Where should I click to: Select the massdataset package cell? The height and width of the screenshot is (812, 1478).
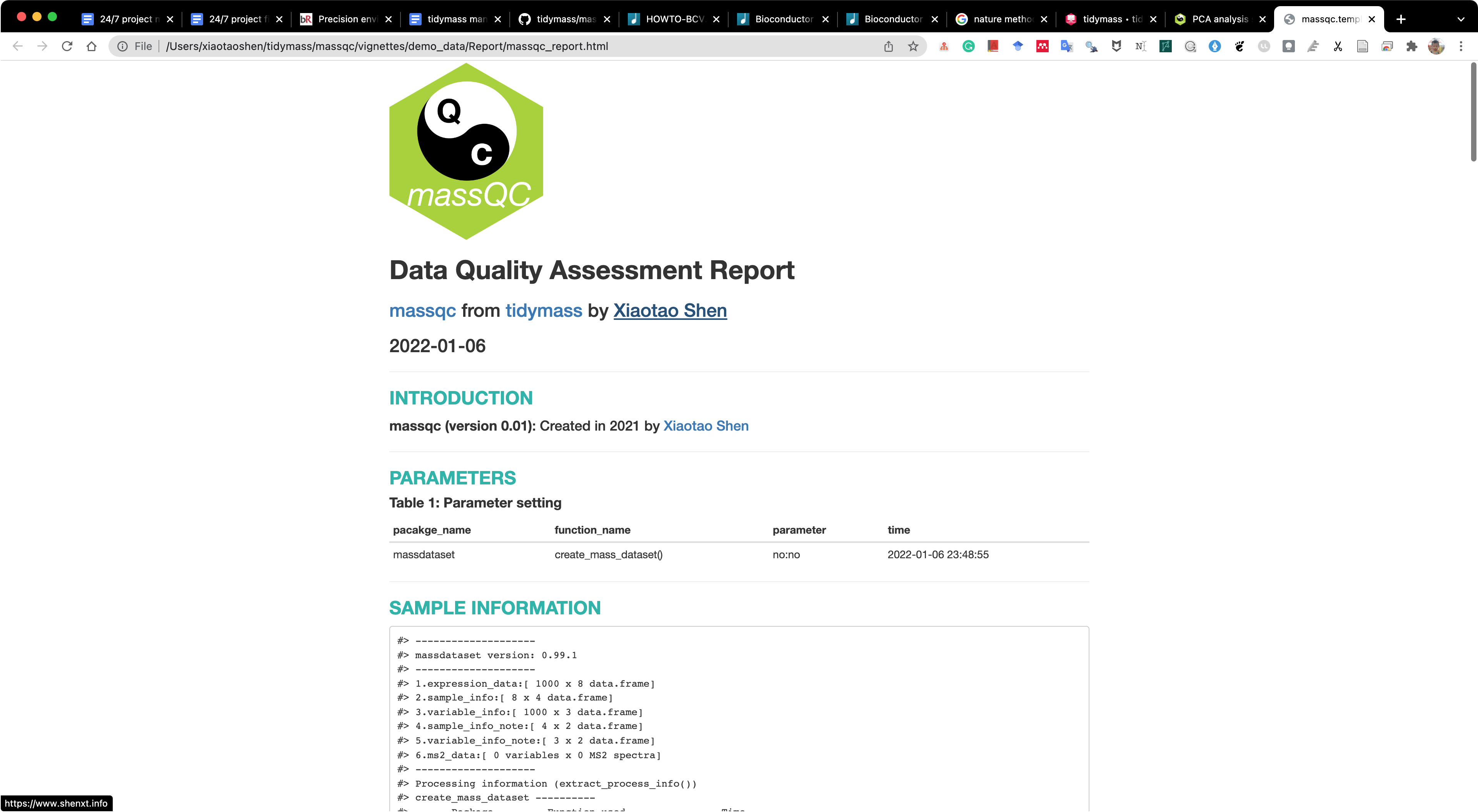pos(424,554)
